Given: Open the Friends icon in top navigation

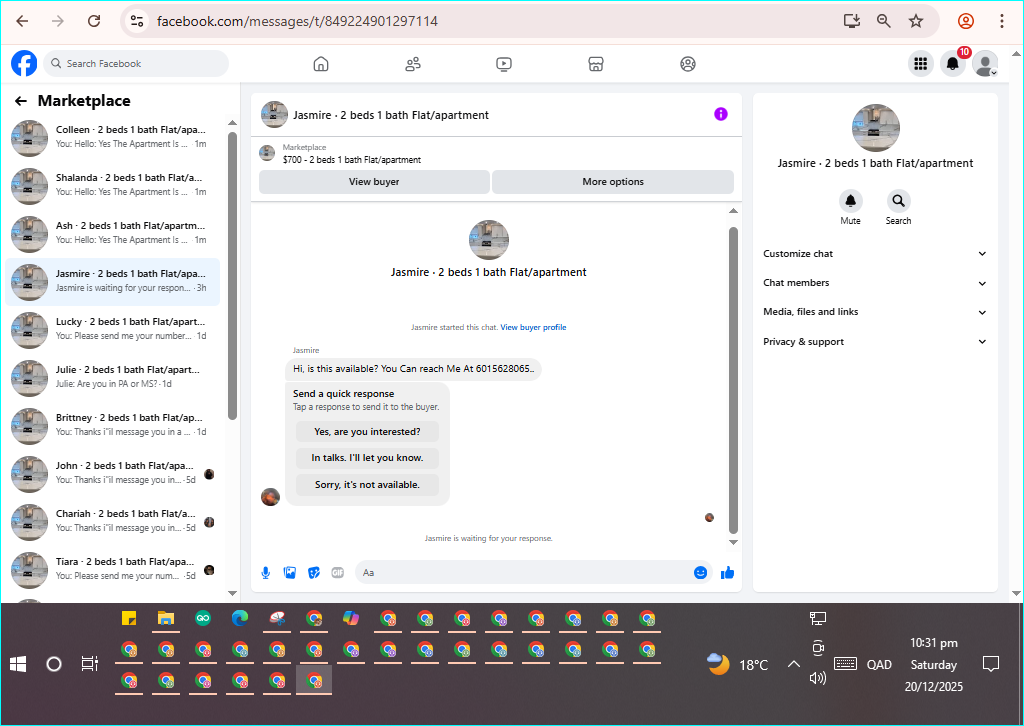Looking at the screenshot, I should [413, 64].
